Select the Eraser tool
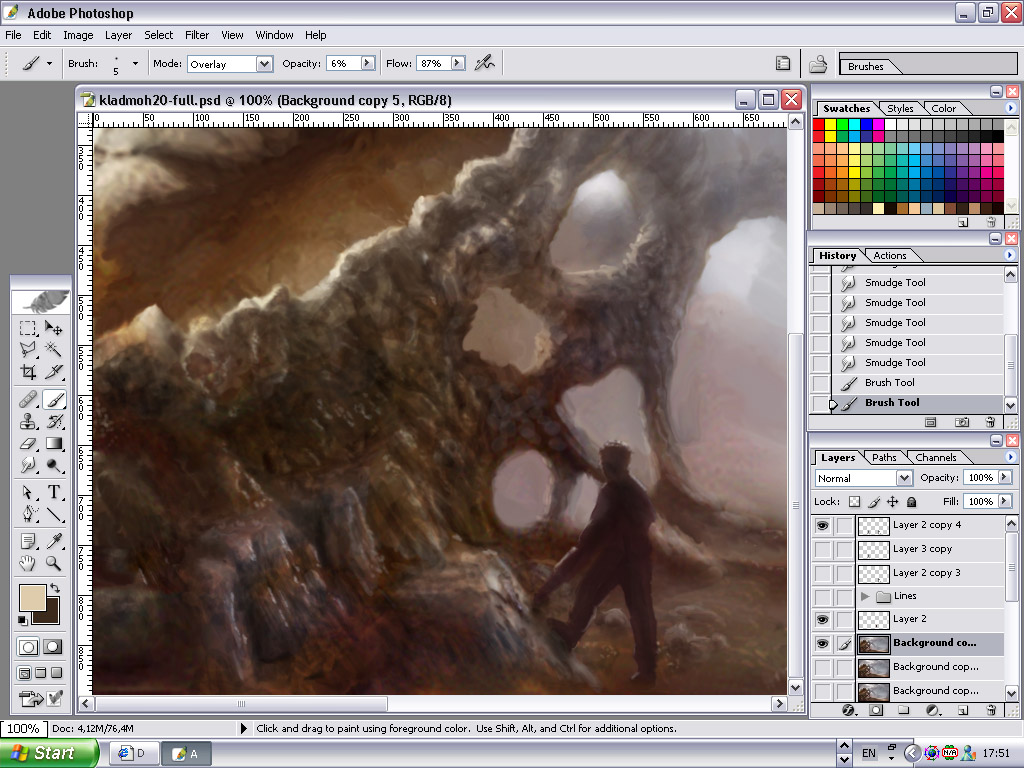Viewport: 1024px width, 768px height. [27, 444]
